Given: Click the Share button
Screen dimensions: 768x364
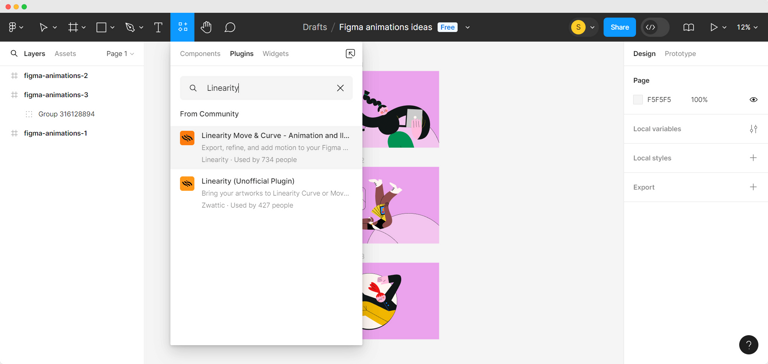Looking at the screenshot, I should (620, 27).
